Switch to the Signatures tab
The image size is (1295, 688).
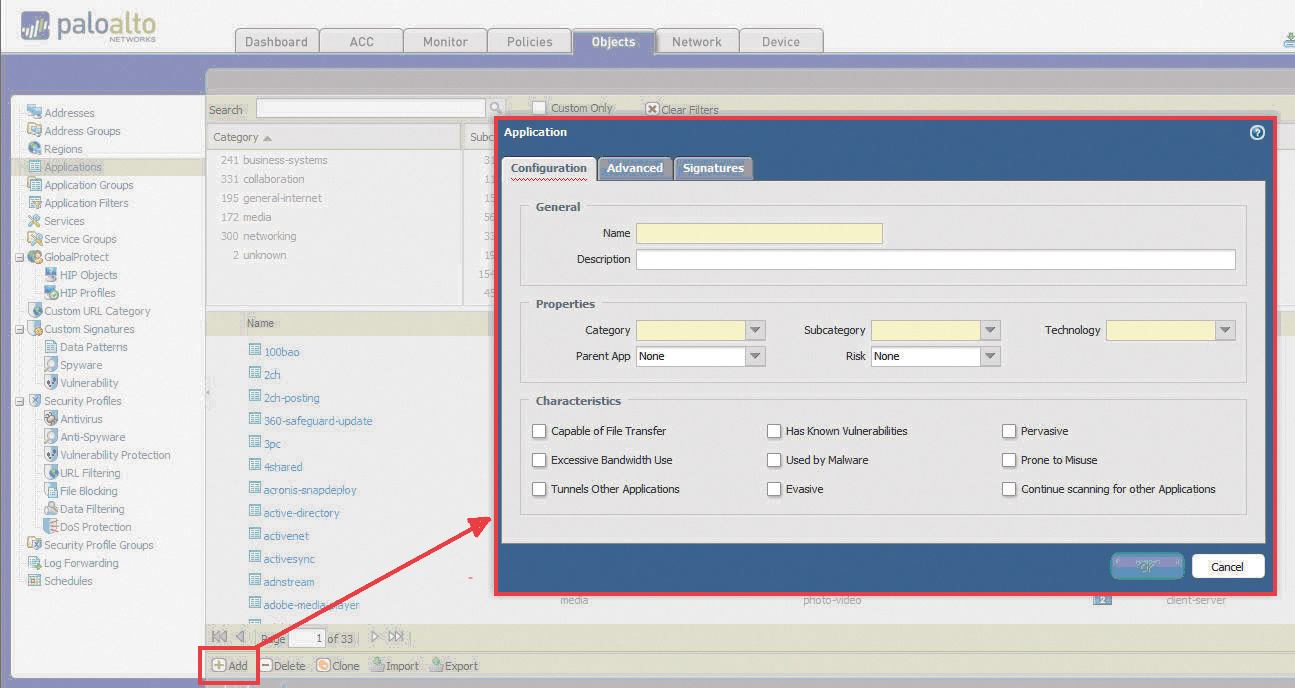coord(713,168)
